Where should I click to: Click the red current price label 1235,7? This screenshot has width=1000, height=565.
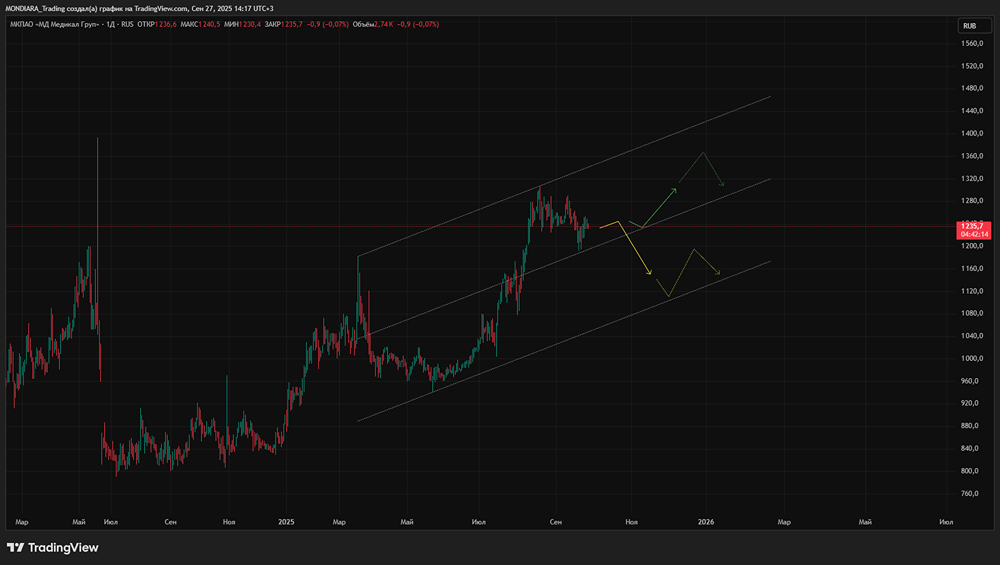tap(973, 226)
